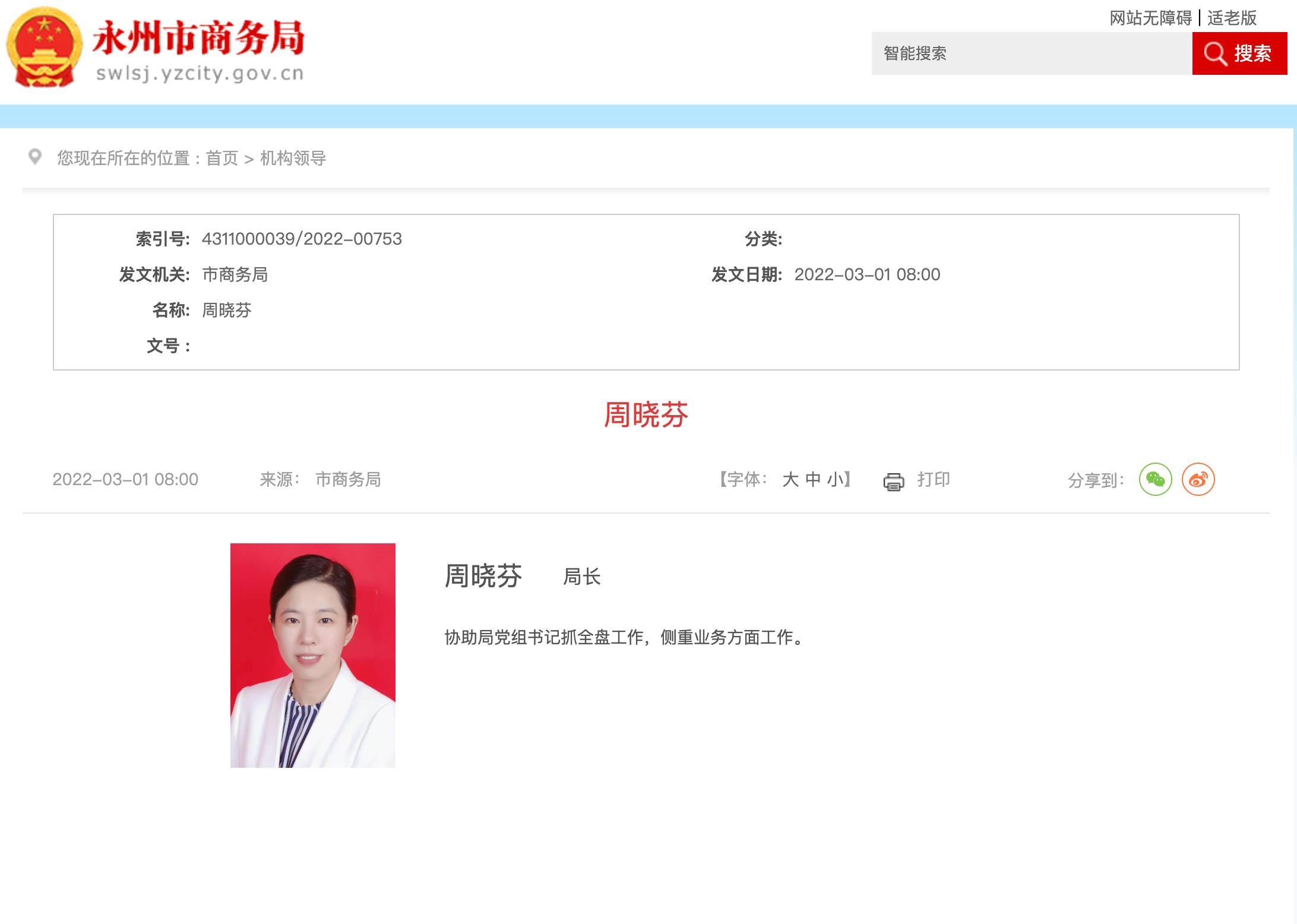Set font size to 小
This screenshot has height=924, width=1297.
[x=835, y=479]
